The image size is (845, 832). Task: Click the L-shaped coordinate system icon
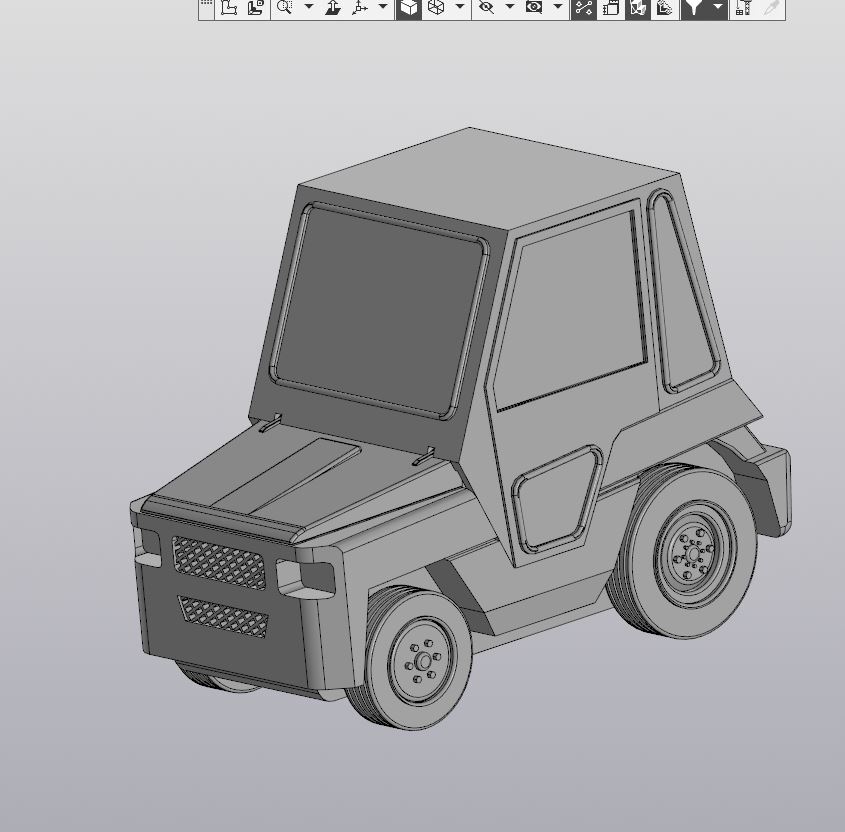click(229, 8)
